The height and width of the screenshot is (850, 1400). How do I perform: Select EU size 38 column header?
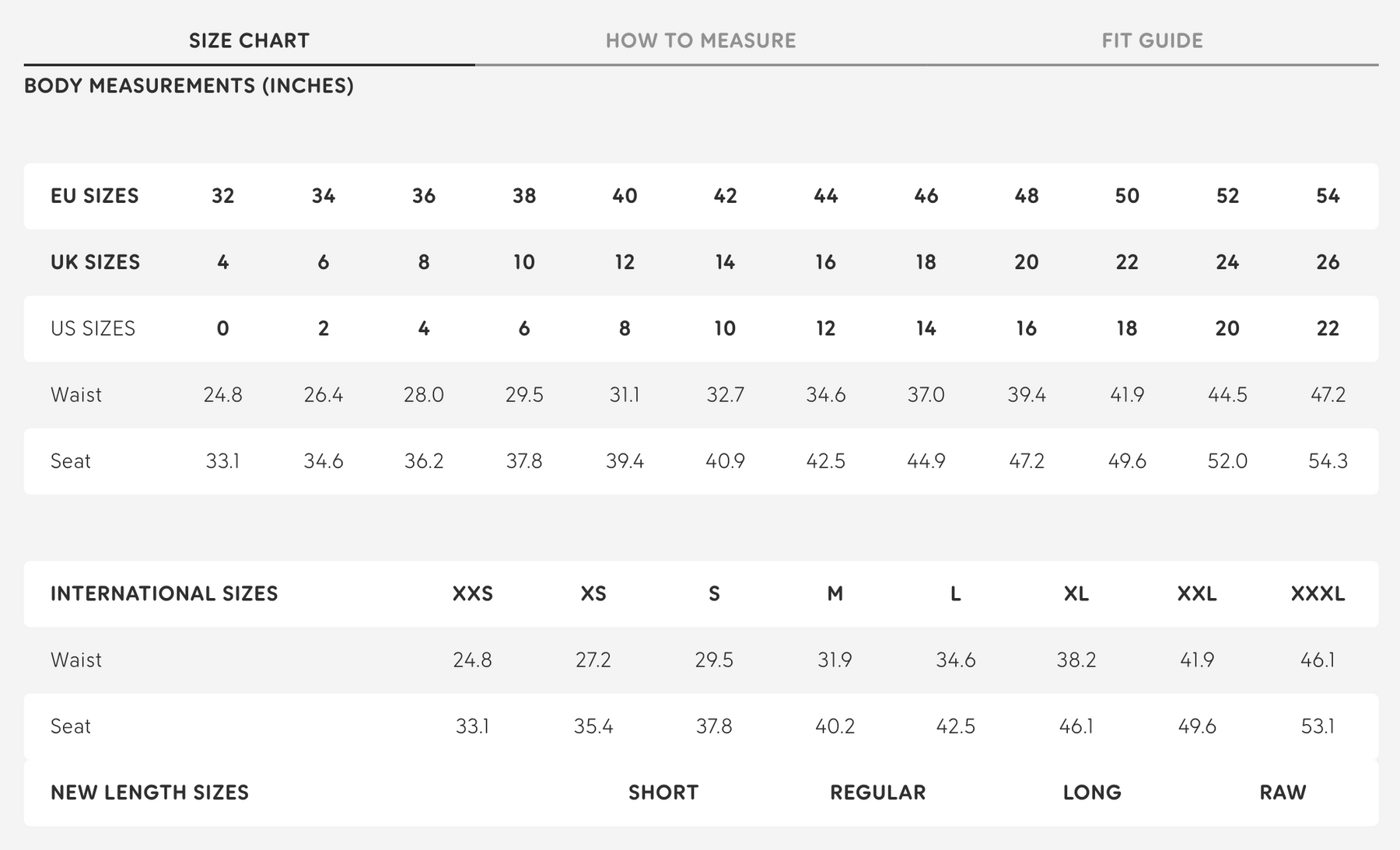click(x=524, y=196)
